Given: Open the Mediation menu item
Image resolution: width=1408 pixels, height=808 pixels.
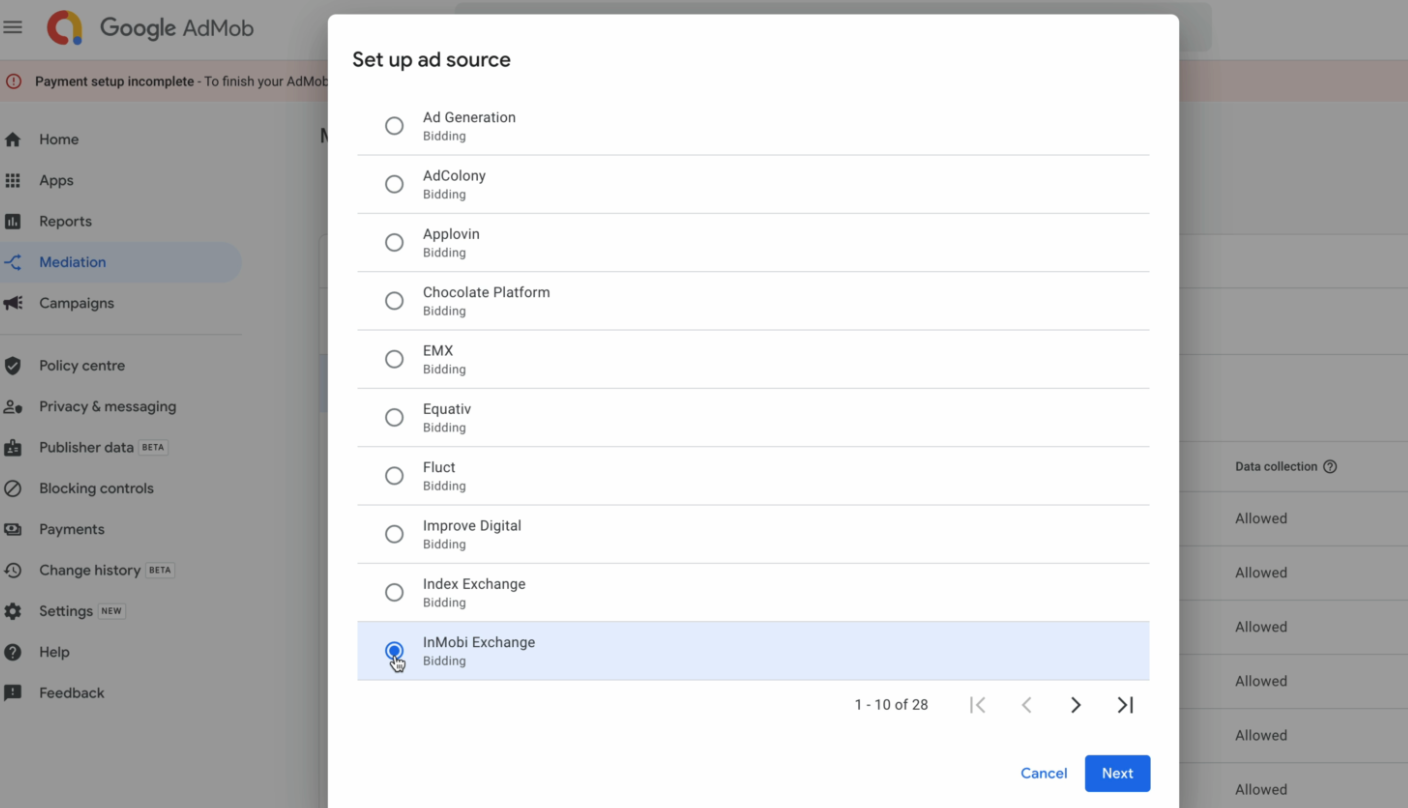Looking at the screenshot, I should [72, 262].
